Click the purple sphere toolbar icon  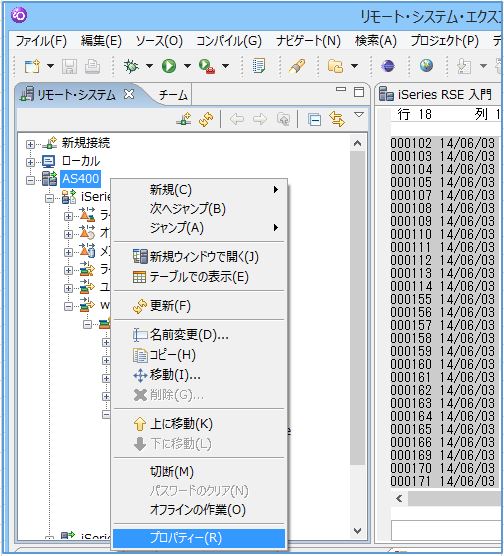[x=388, y=66]
